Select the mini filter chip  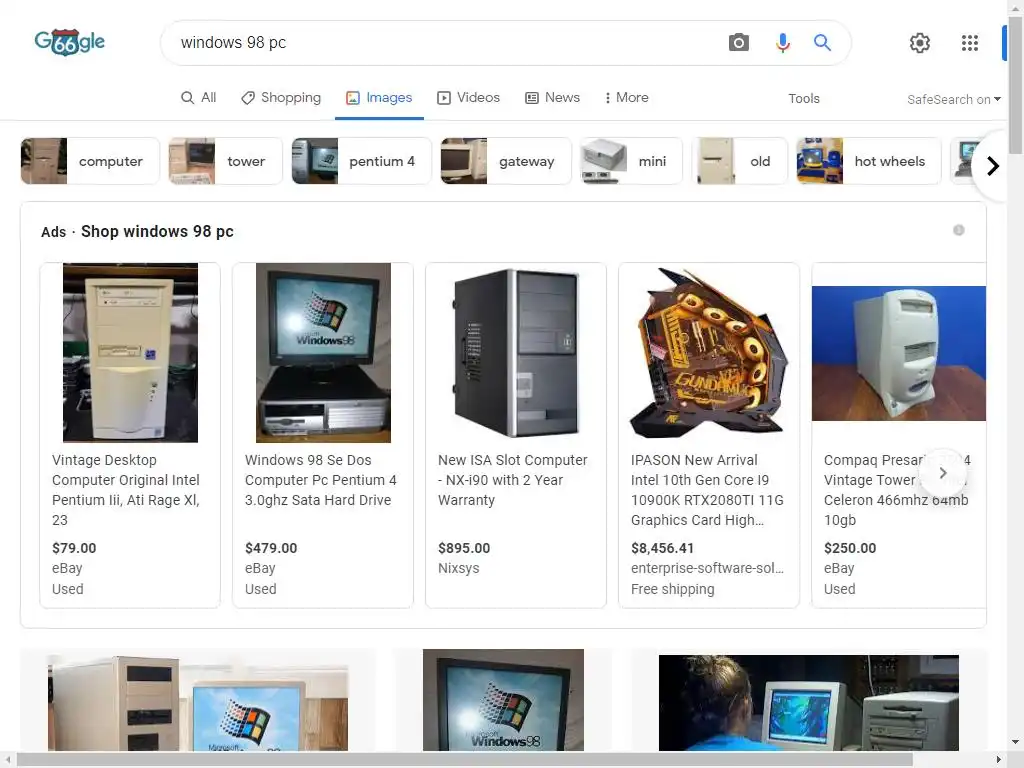pyautogui.click(x=632, y=161)
